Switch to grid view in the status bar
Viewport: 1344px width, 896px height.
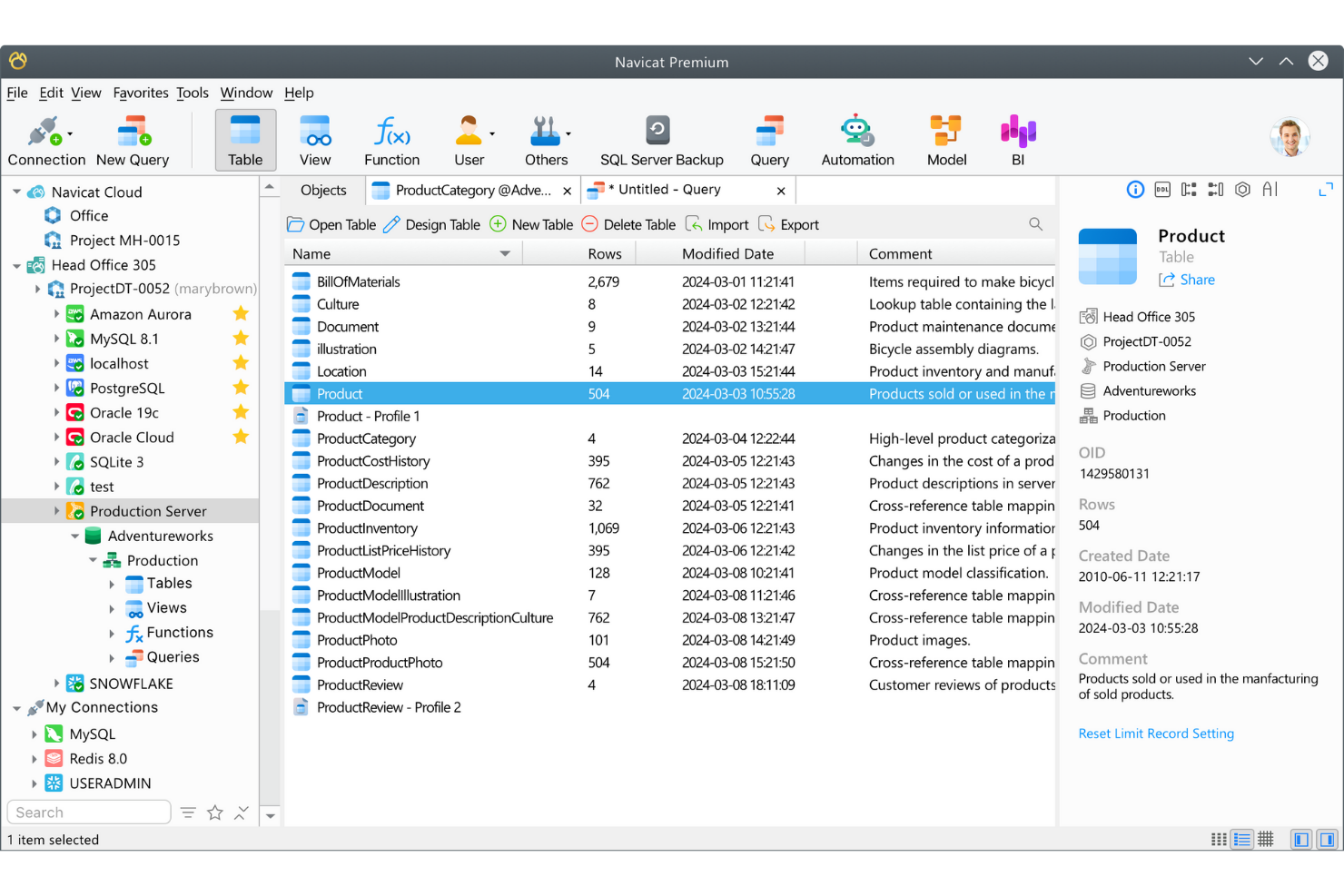[1266, 839]
